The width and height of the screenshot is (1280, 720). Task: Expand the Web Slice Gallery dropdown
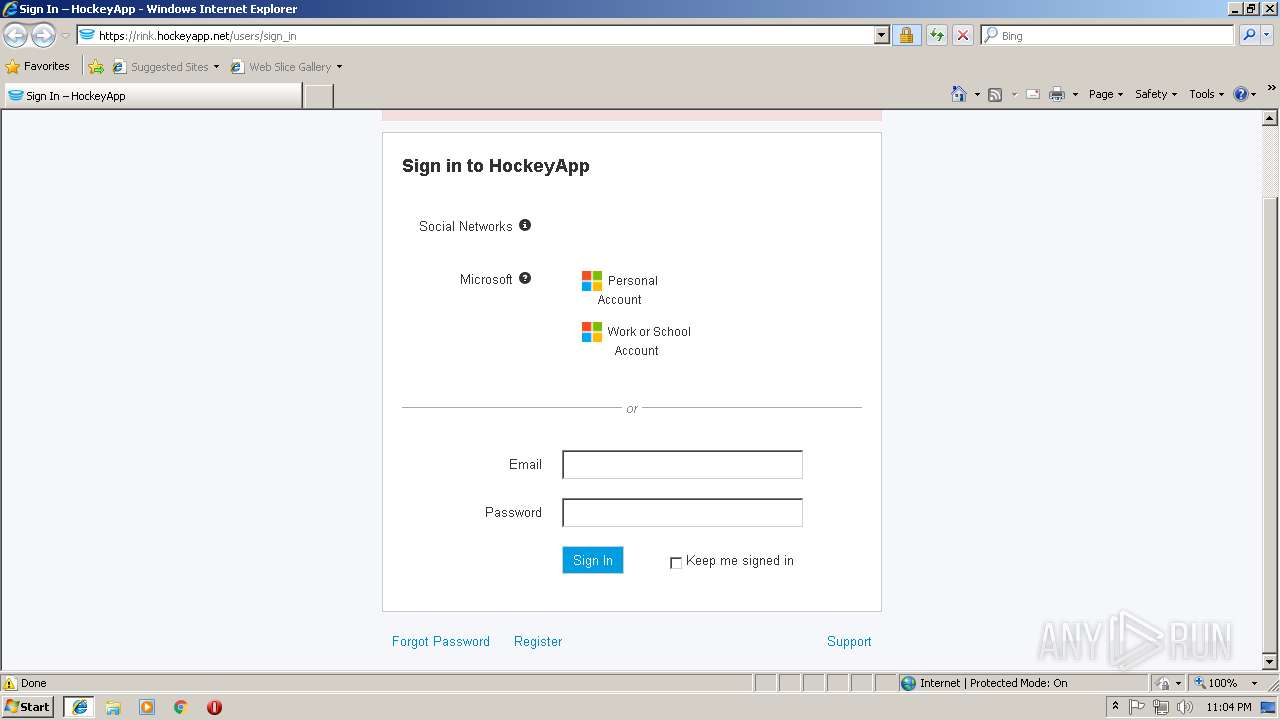click(339, 67)
